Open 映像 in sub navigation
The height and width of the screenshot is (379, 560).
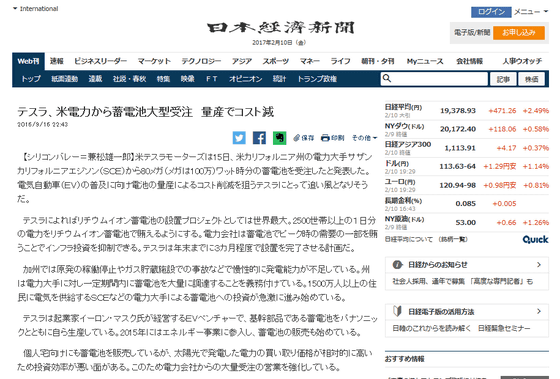pyautogui.click(x=188, y=79)
